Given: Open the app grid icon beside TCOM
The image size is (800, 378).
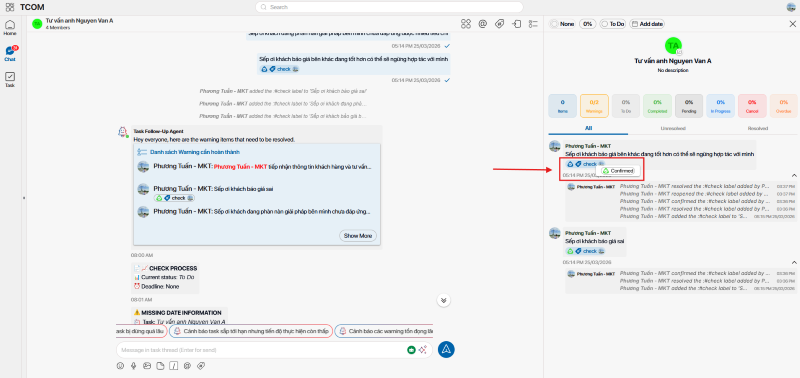Looking at the screenshot, I should click(10, 7).
